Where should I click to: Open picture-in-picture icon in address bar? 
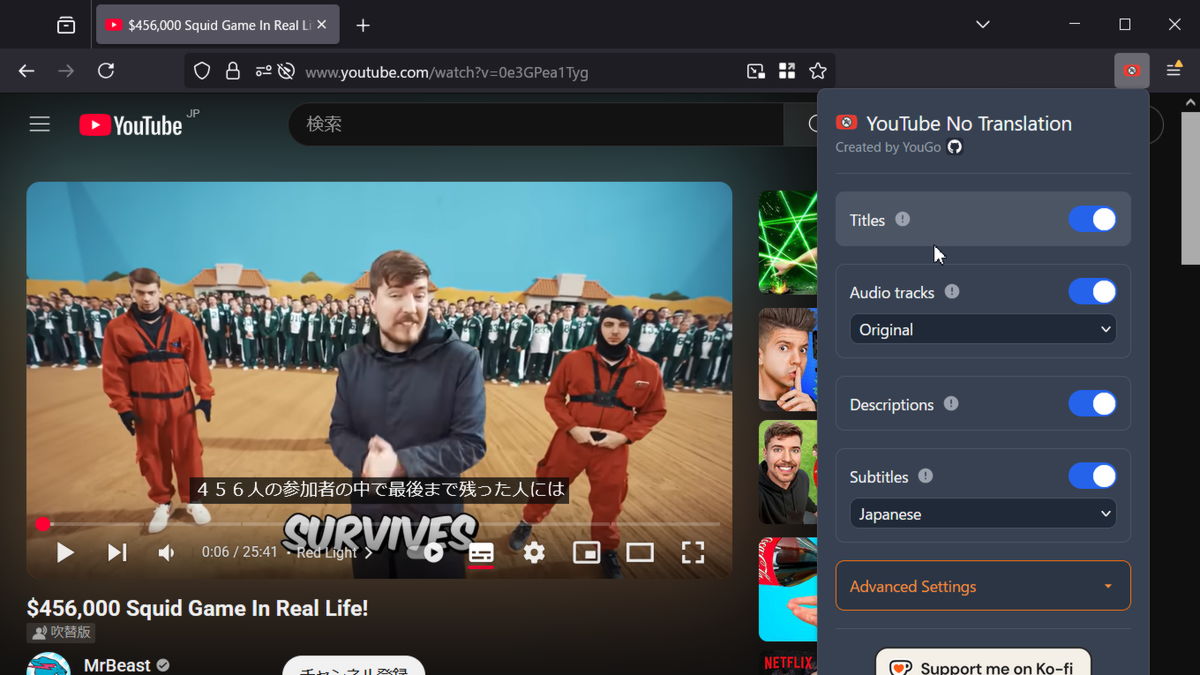point(756,71)
